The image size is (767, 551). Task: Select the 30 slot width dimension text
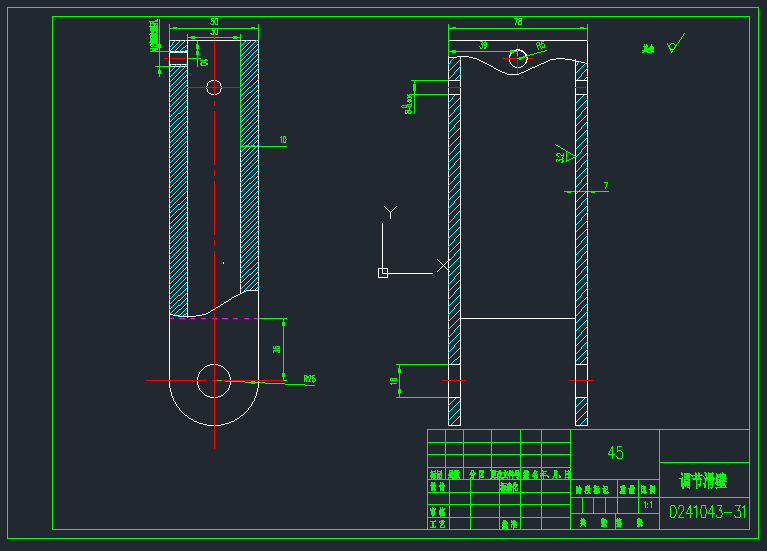(214, 32)
